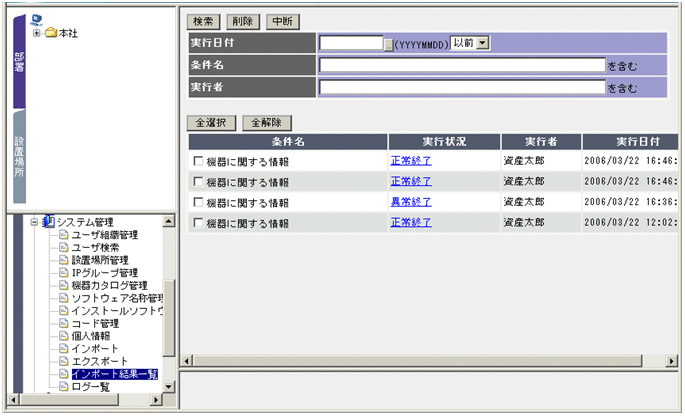Open 正常終了 link in the 12:02 row

coord(411,222)
